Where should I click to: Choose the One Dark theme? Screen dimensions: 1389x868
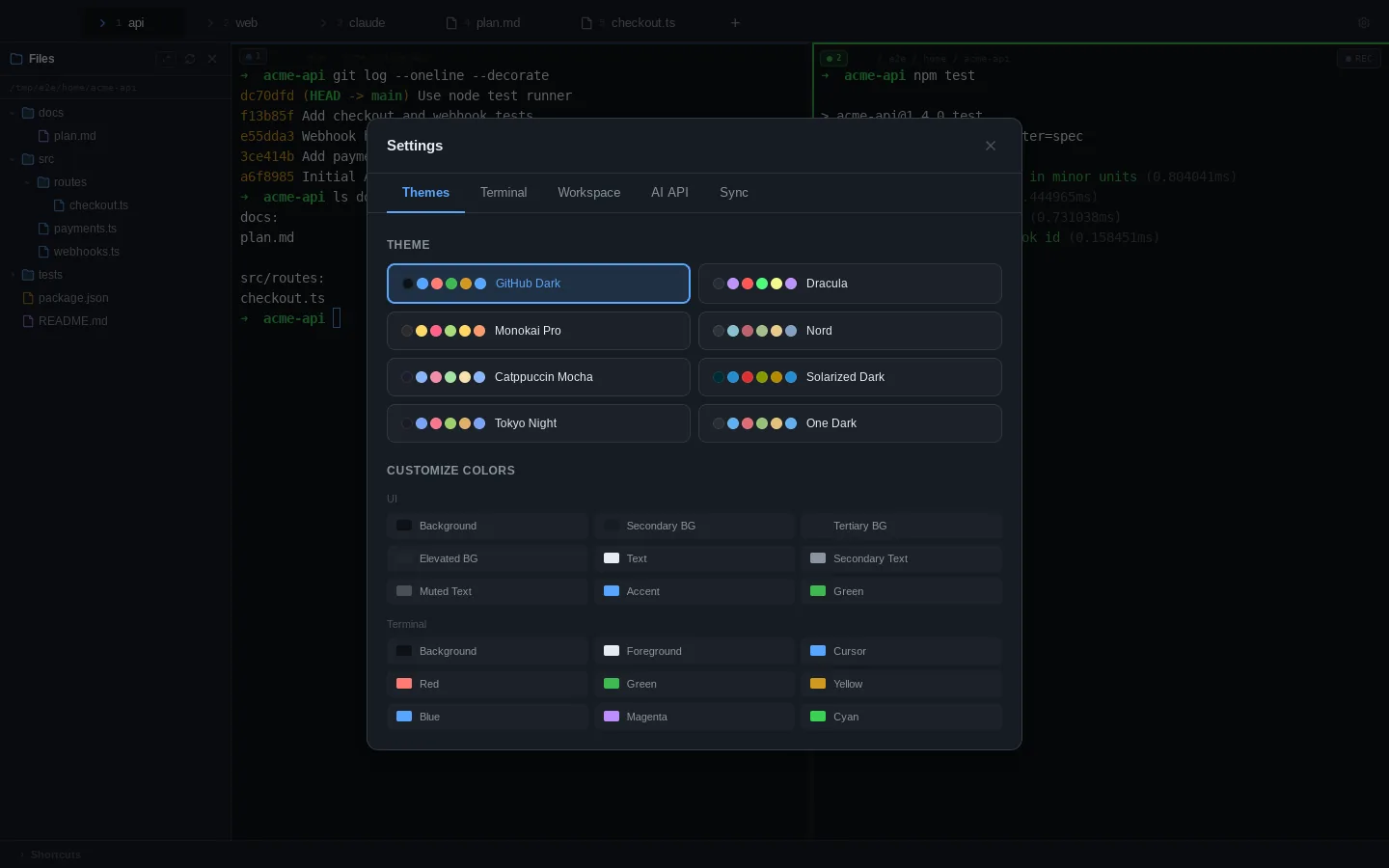pyautogui.click(x=850, y=423)
